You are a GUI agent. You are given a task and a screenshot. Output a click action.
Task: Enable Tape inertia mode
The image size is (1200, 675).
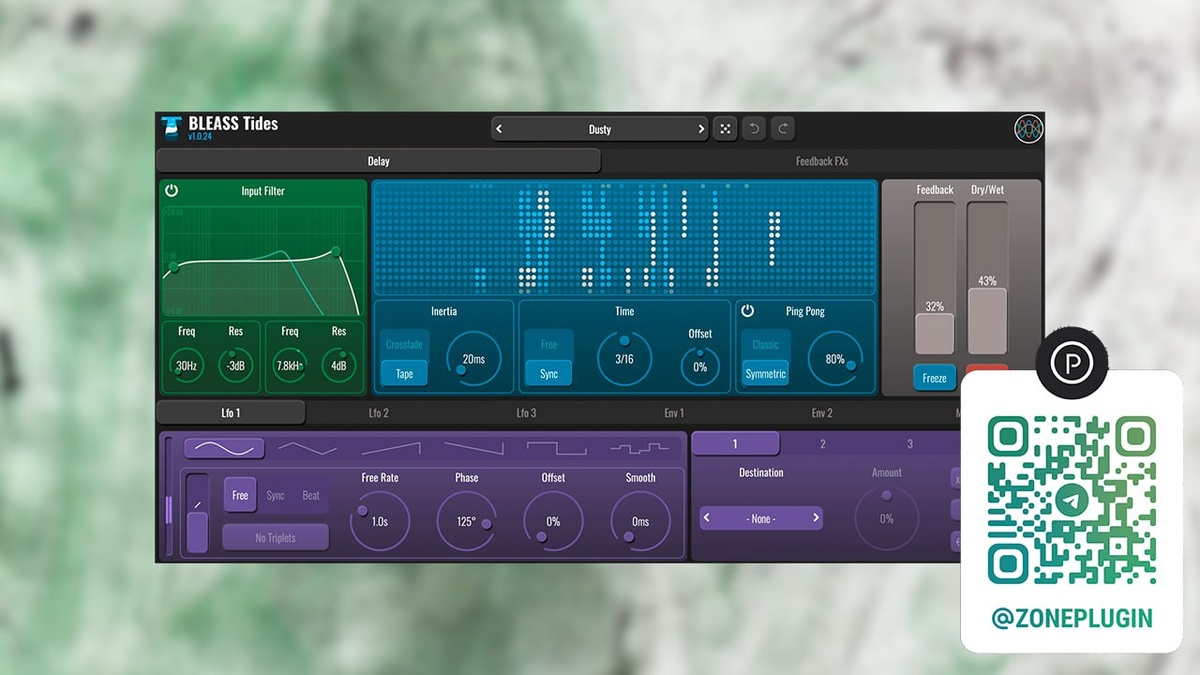(404, 373)
